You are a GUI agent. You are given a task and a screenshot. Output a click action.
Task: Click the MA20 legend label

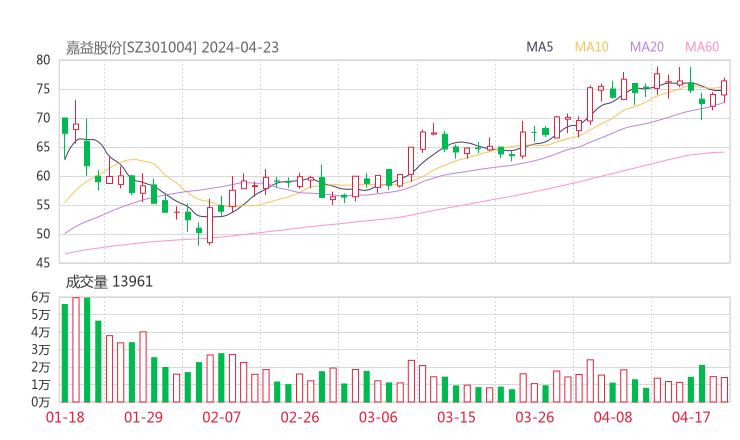[647, 47]
